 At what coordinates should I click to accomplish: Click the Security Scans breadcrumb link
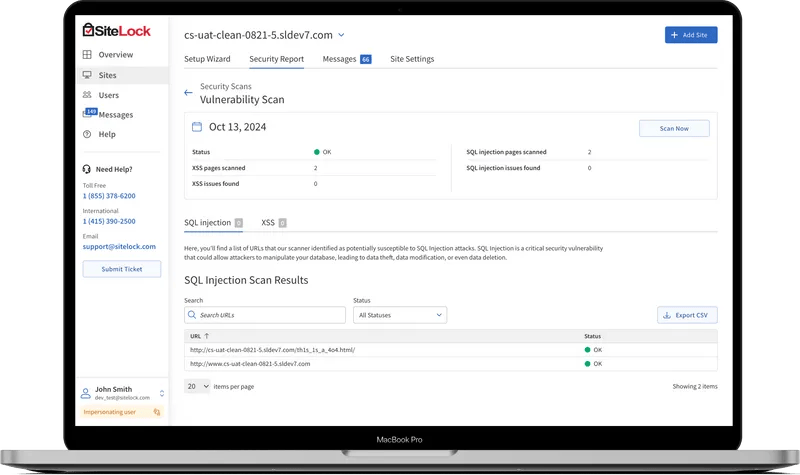pos(226,86)
